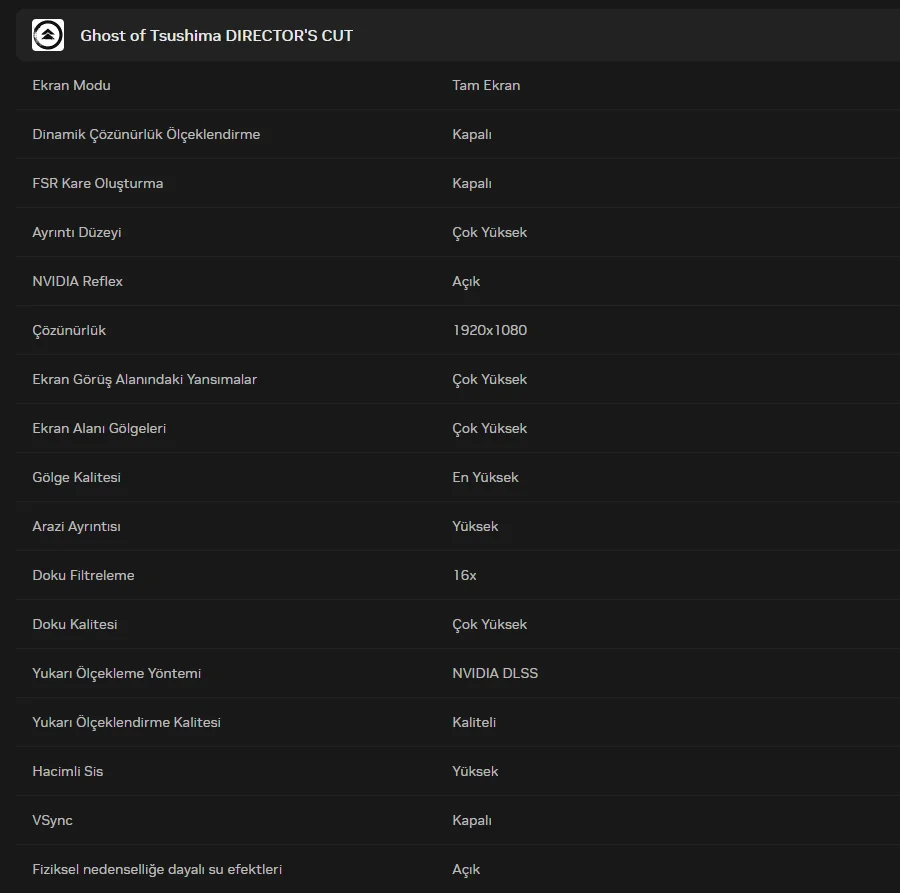Select the Doku Kalitesi setting label
Screen dimensions: 900x893
point(75,624)
